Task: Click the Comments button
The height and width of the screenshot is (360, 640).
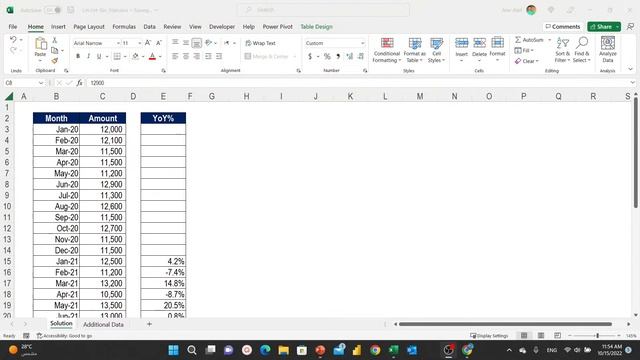Action: tap(562, 27)
